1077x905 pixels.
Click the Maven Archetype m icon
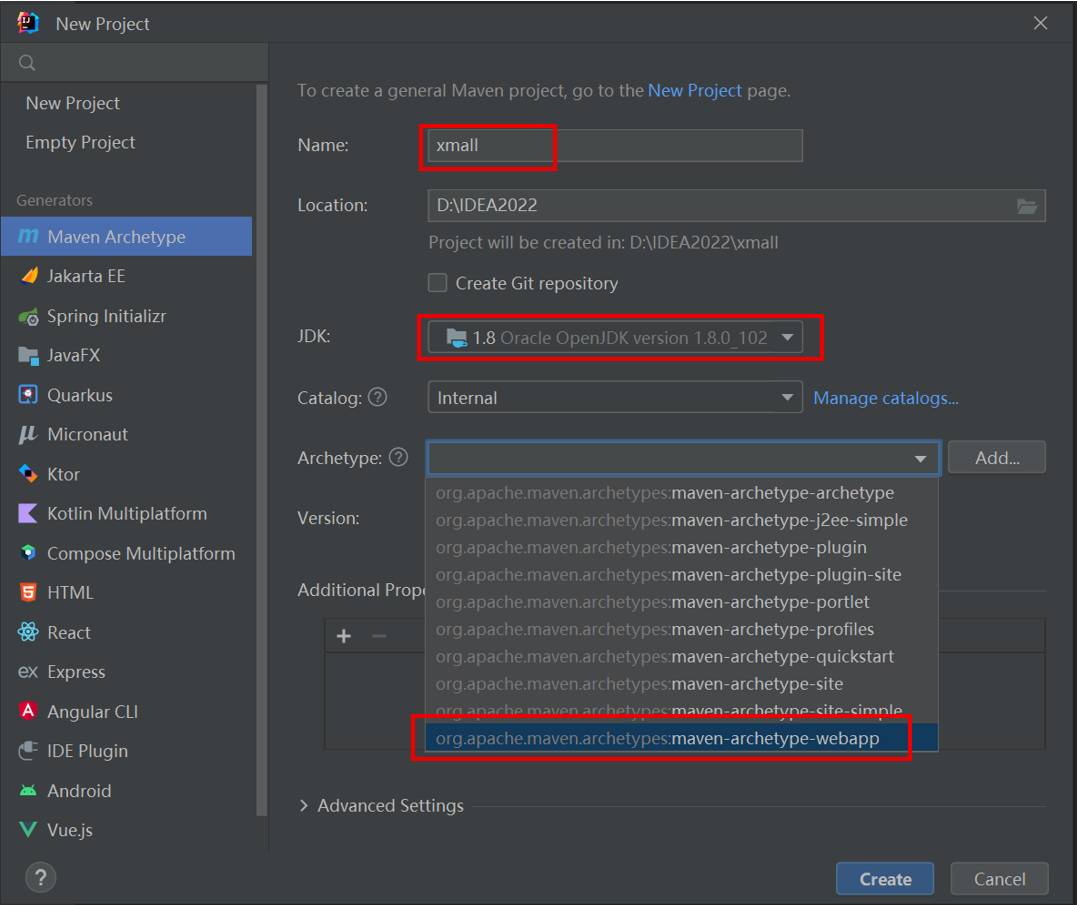point(28,236)
